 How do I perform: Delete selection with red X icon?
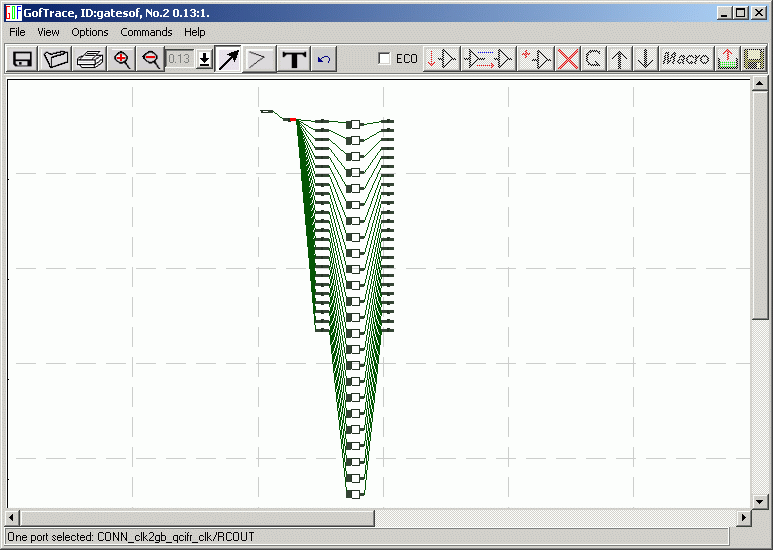tap(568, 59)
